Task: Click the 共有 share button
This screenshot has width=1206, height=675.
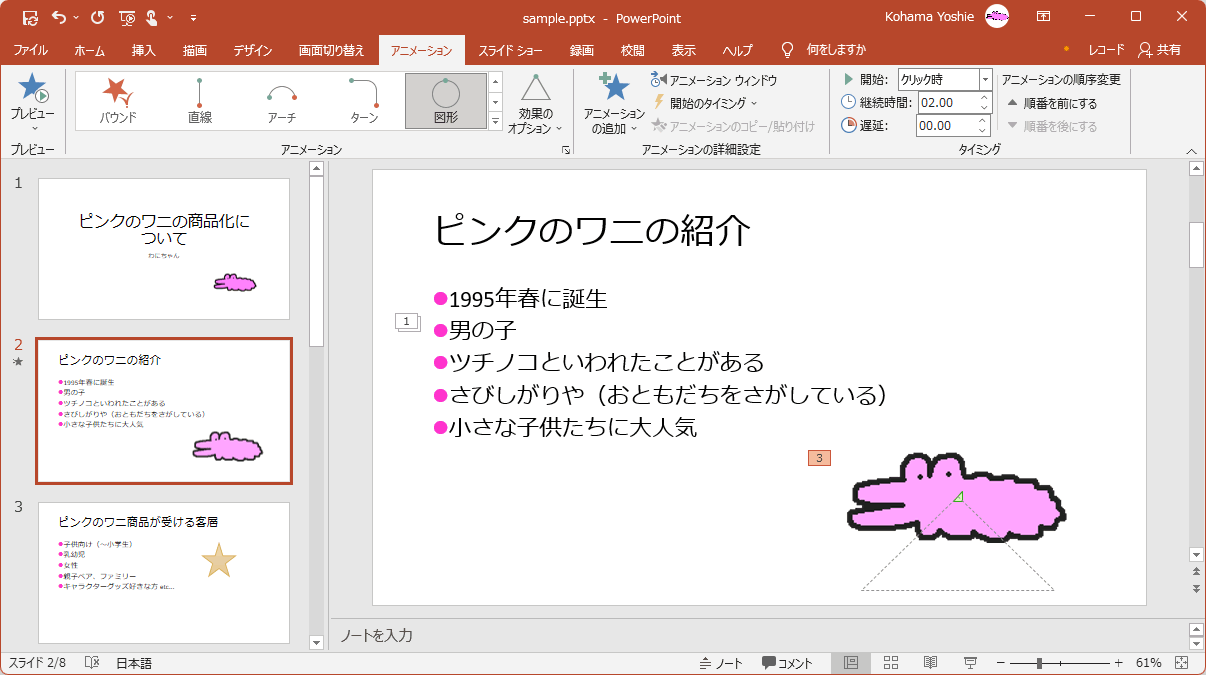Action: 1160,50
